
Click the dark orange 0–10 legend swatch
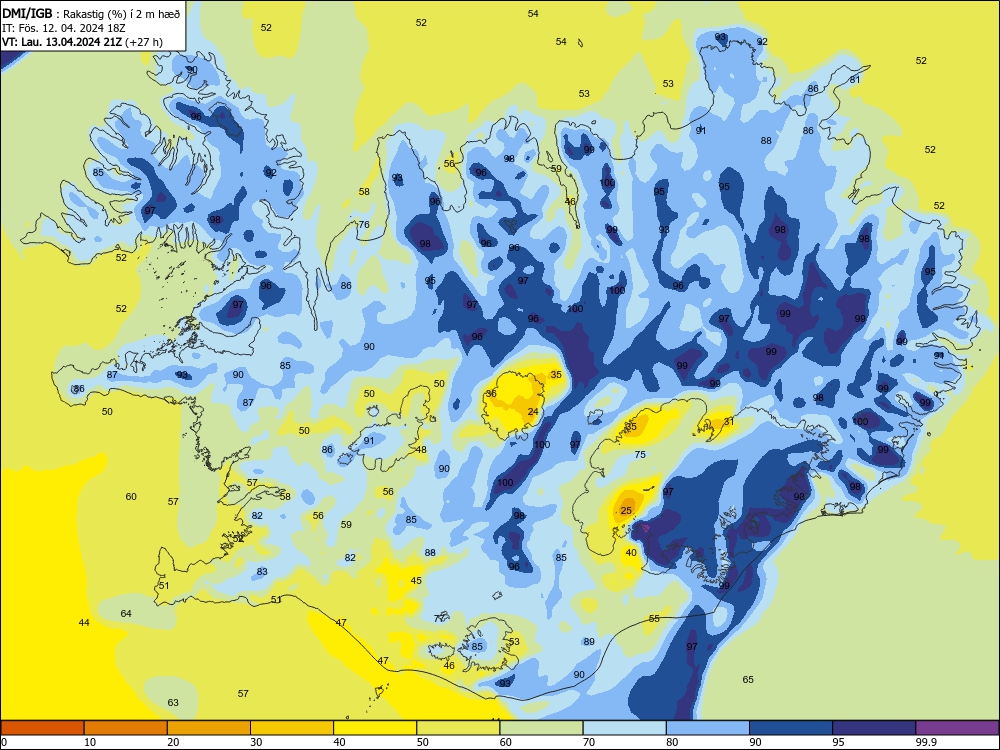click(43, 728)
